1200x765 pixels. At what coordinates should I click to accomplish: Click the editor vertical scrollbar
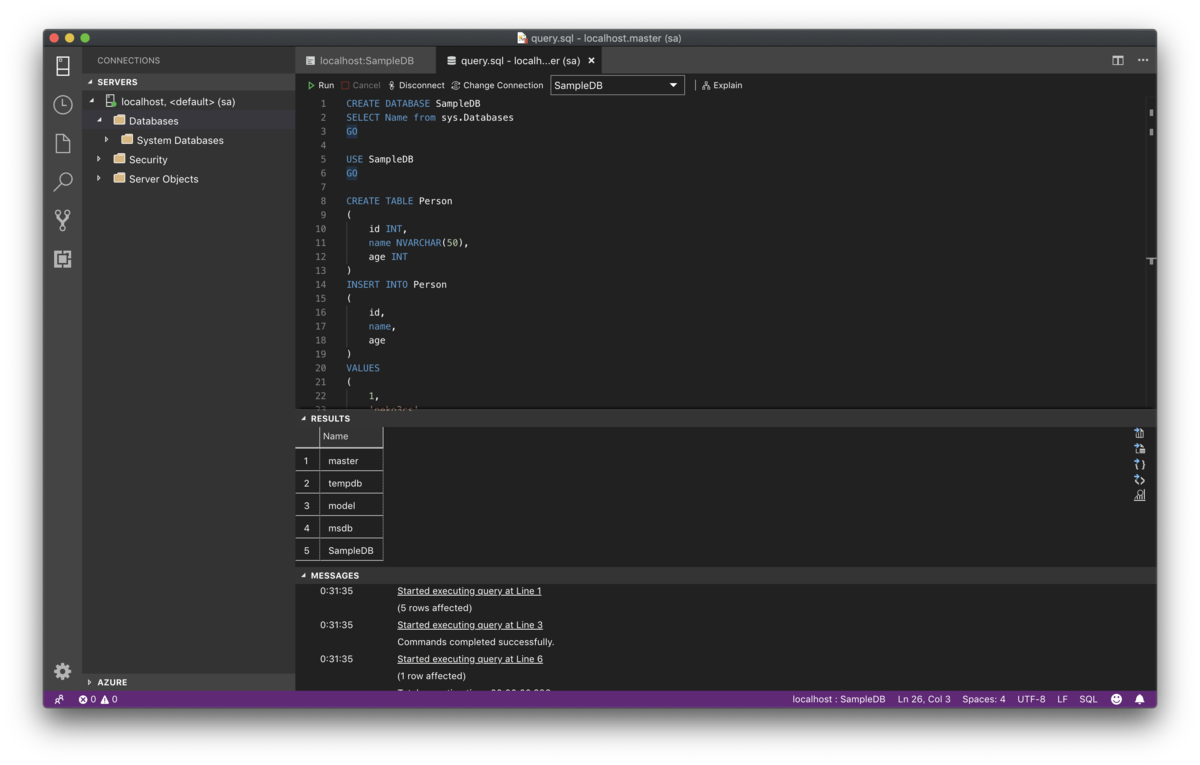click(x=1151, y=252)
